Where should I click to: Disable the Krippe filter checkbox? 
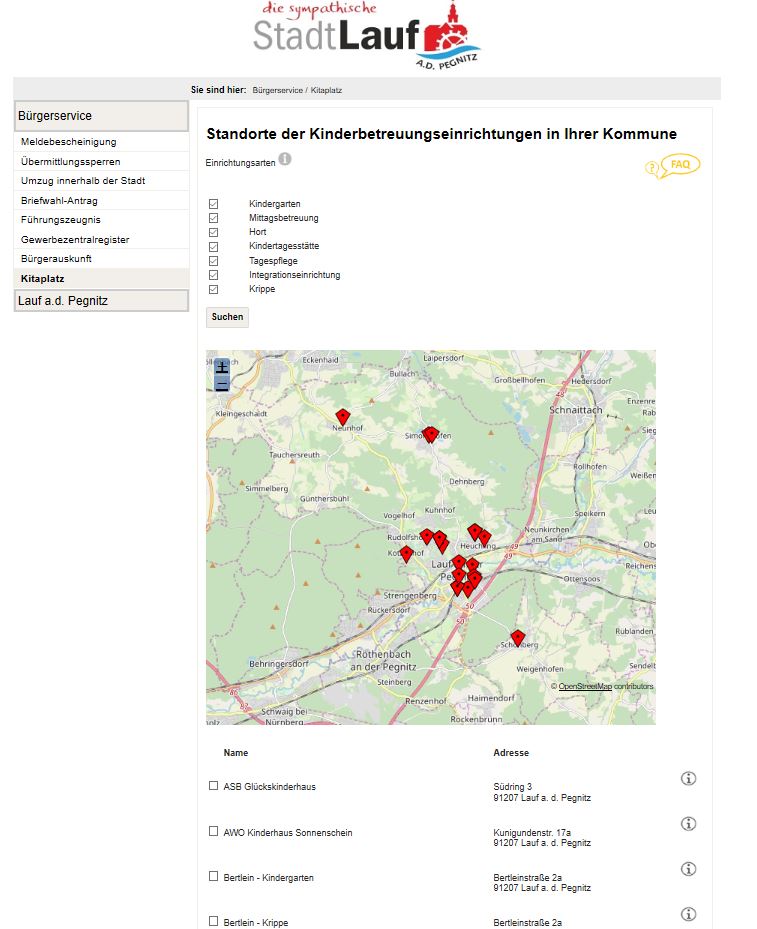tap(213, 289)
